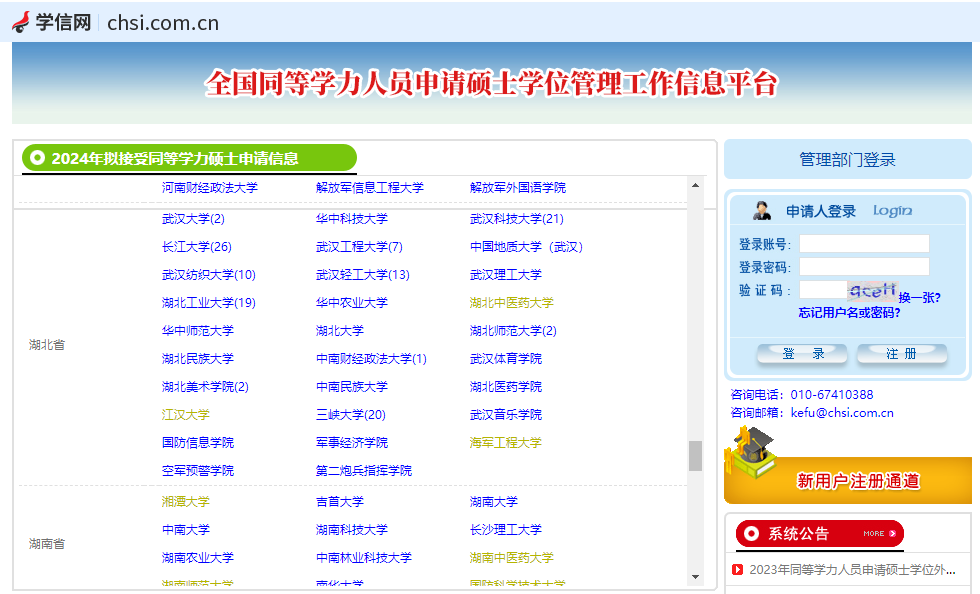
Task: Click the captcha verification image
Action: [x=872, y=290]
